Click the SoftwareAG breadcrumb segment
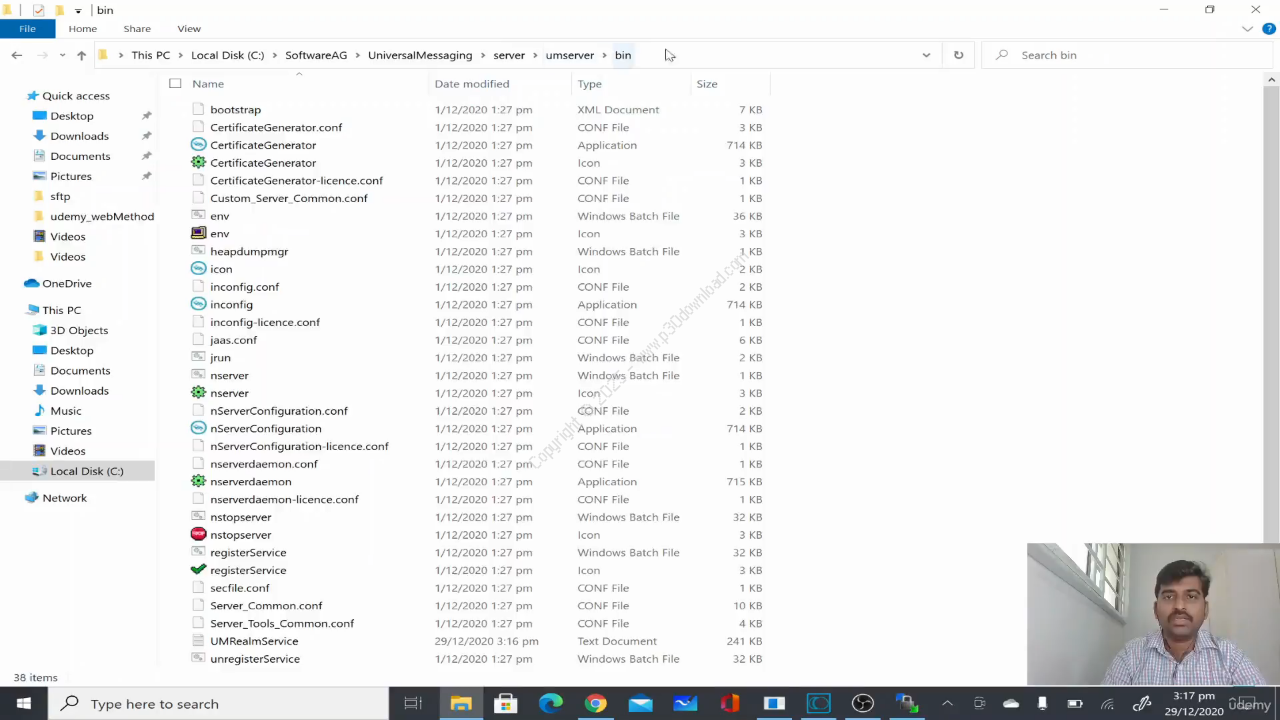Screen dimensions: 1280x720 tap(316, 55)
